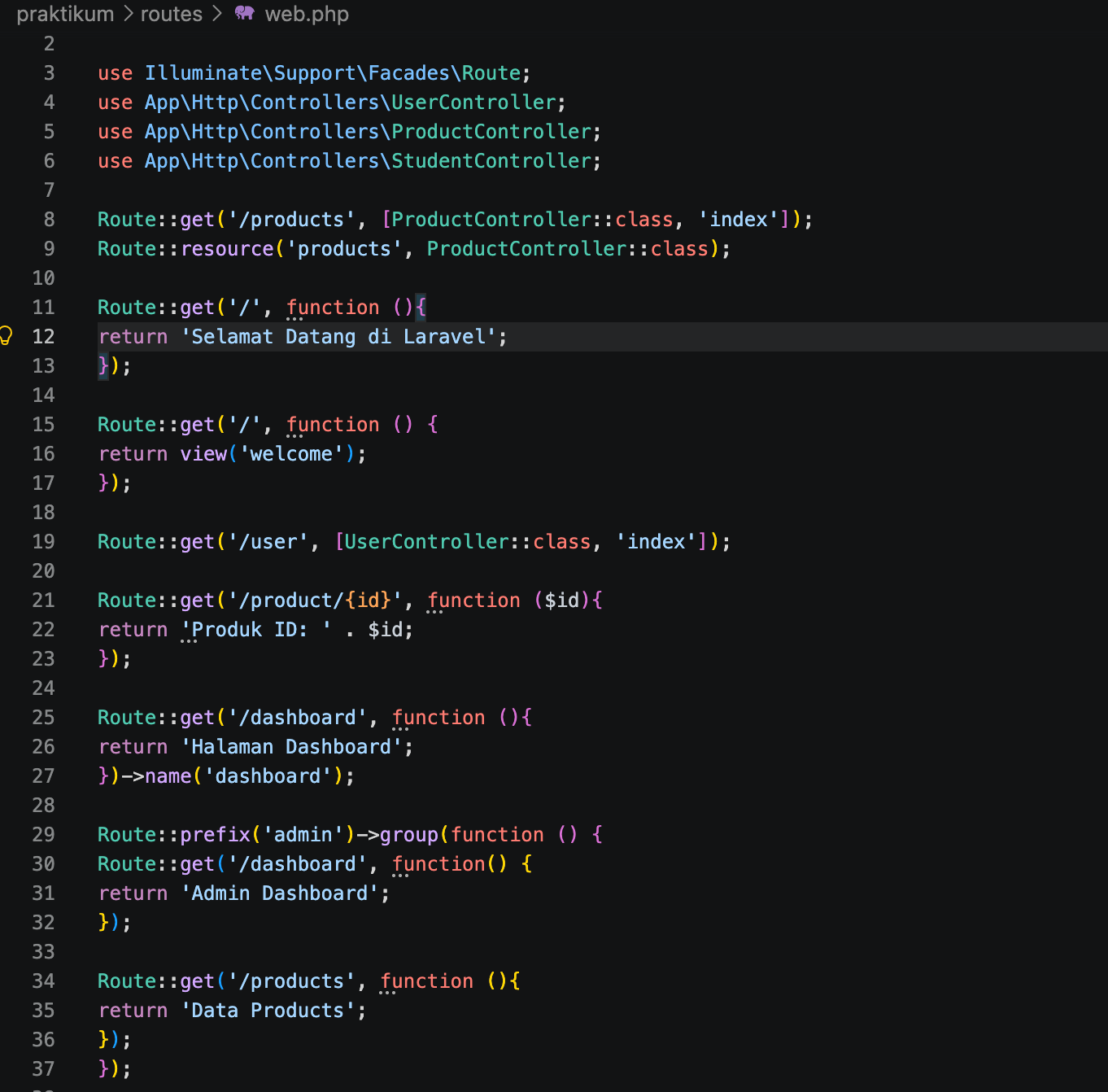Click the closing bracket on line 13
1108x1092 pixels.
pyautogui.click(x=103, y=365)
